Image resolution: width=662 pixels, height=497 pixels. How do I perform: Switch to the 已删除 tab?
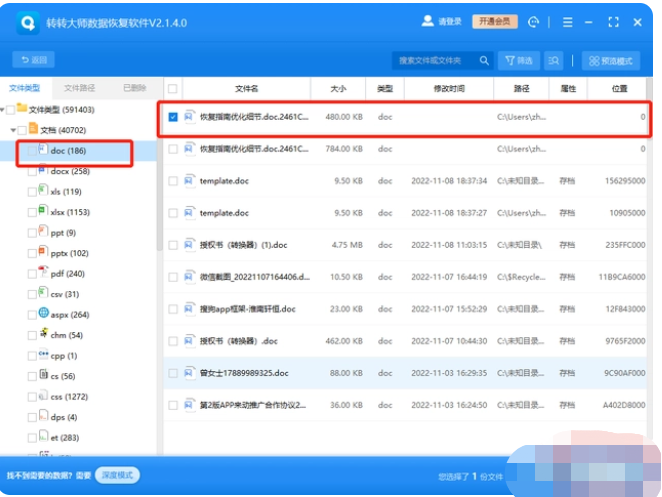pyautogui.click(x=133, y=88)
